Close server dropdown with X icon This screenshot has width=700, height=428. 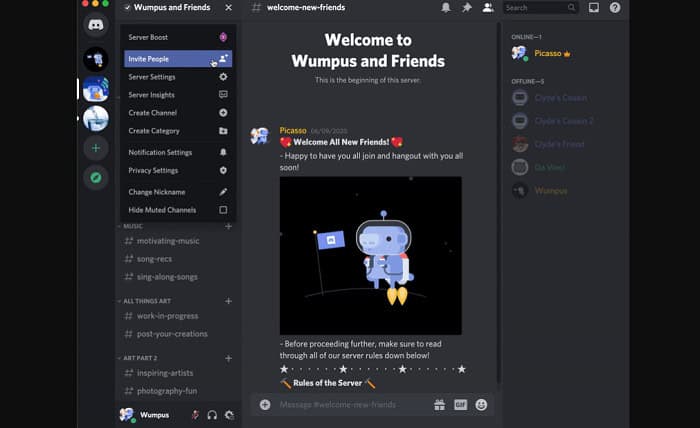click(x=228, y=8)
